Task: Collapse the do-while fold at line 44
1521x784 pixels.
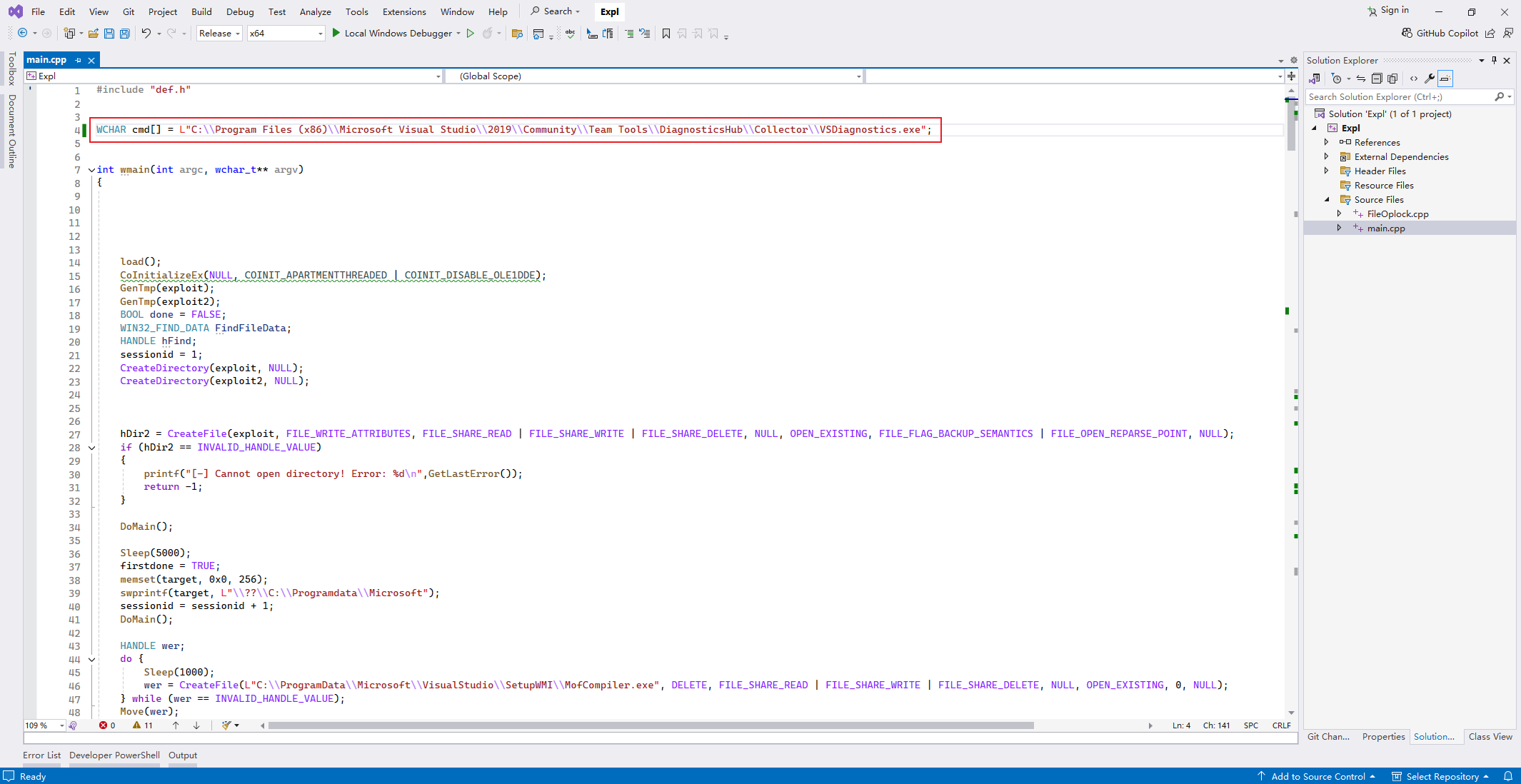Action: (x=91, y=659)
